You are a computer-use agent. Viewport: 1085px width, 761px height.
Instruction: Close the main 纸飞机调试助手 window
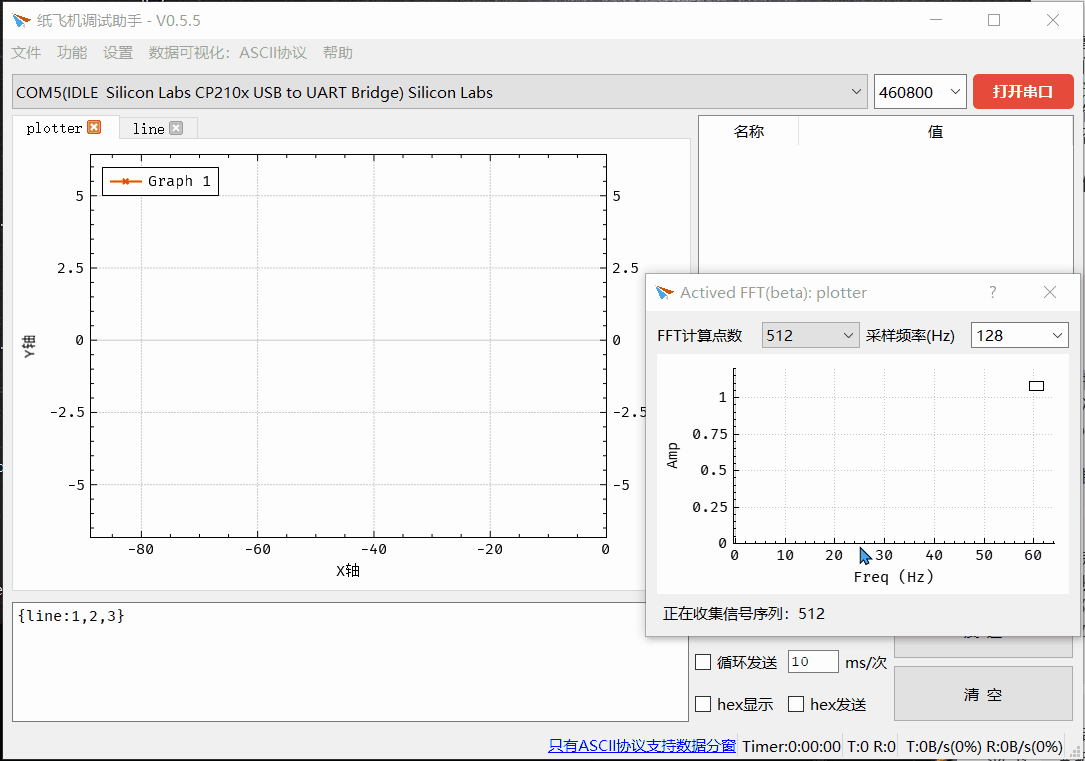coord(1052,20)
